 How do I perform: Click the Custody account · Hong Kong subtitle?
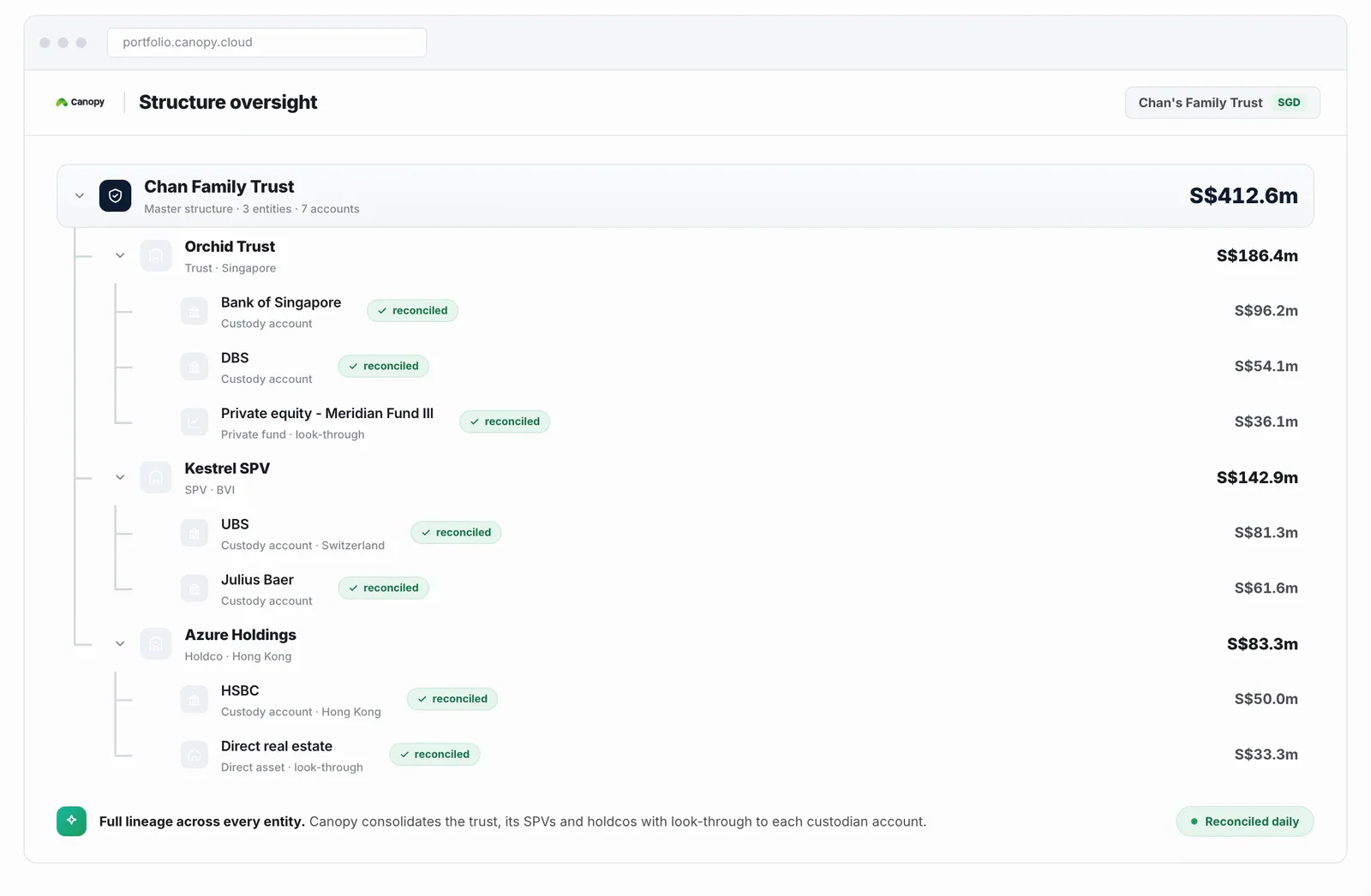click(x=301, y=712)
